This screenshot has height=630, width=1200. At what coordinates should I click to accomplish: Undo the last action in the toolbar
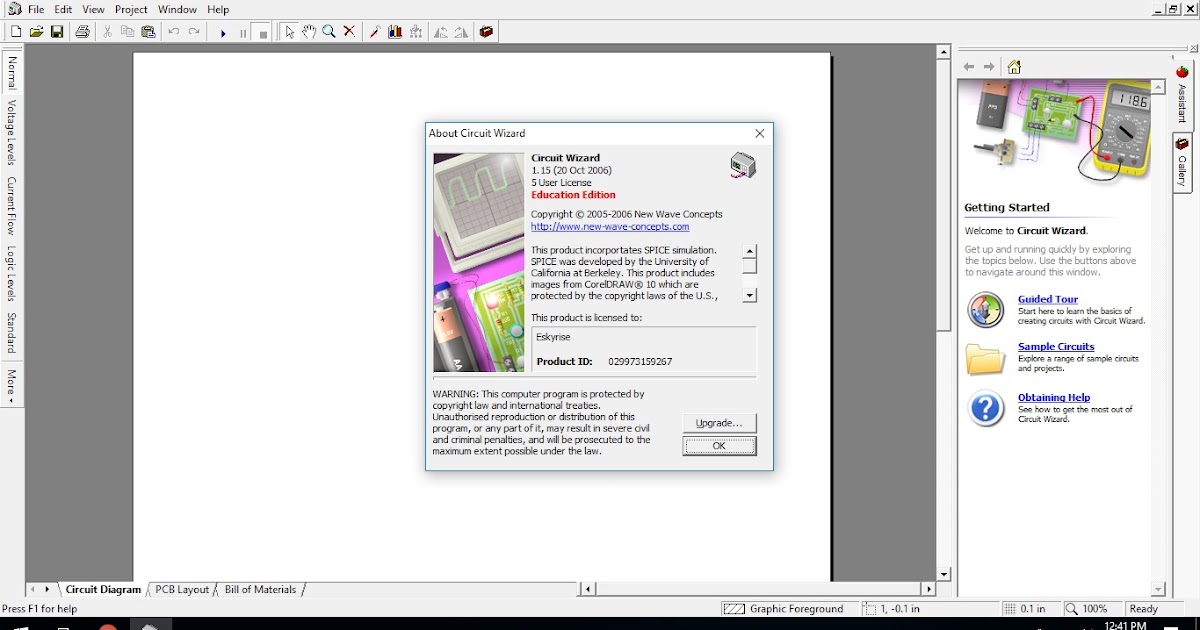pos(174,32)
